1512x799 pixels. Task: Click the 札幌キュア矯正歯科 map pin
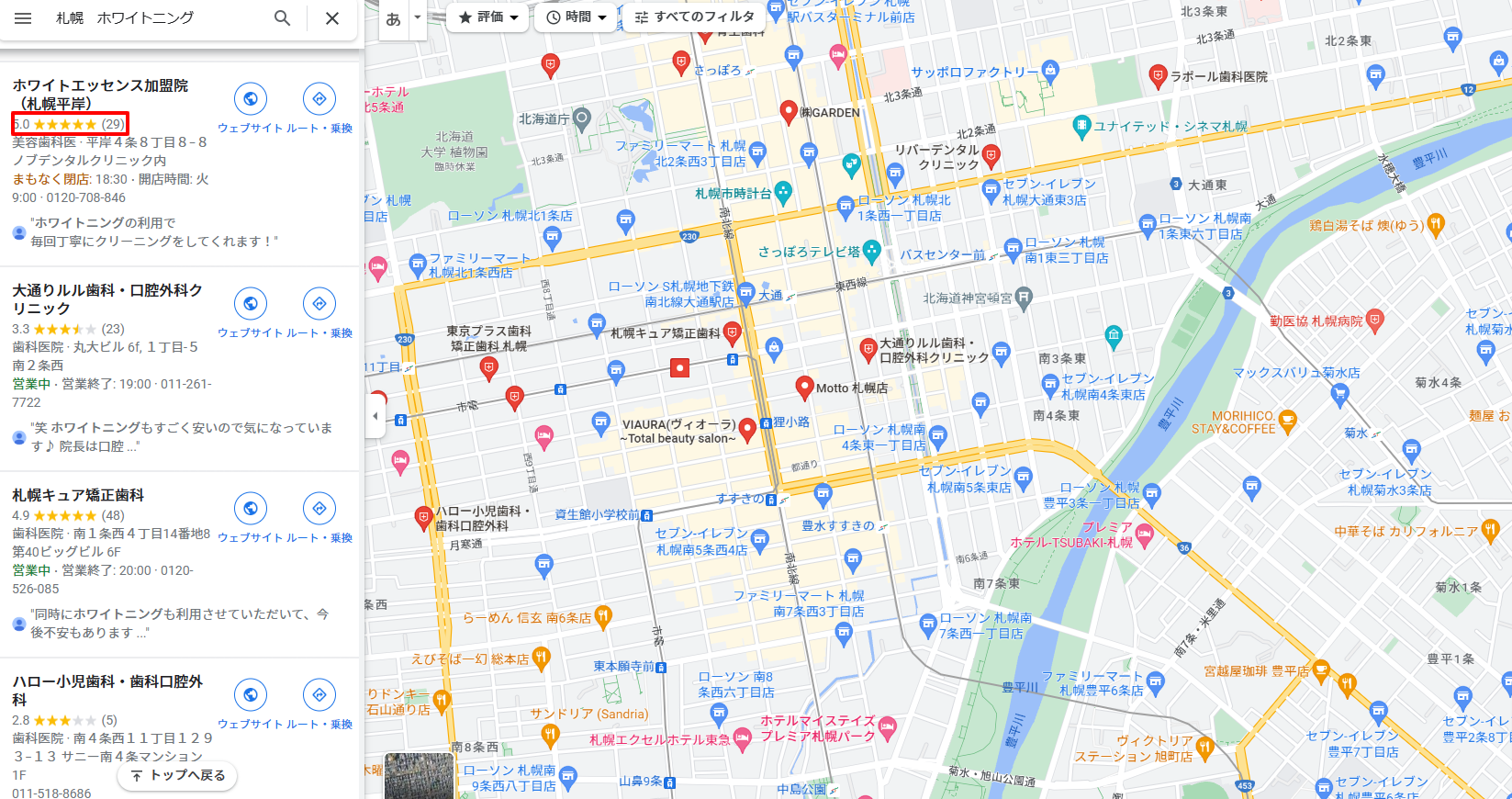coord(732,332)
